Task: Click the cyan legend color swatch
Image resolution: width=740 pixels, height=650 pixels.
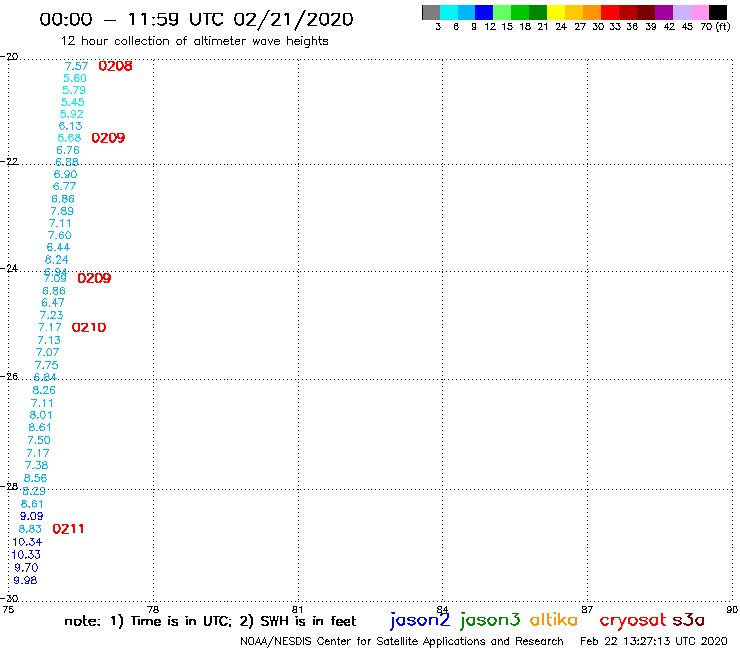Action: tap(449, 12)
